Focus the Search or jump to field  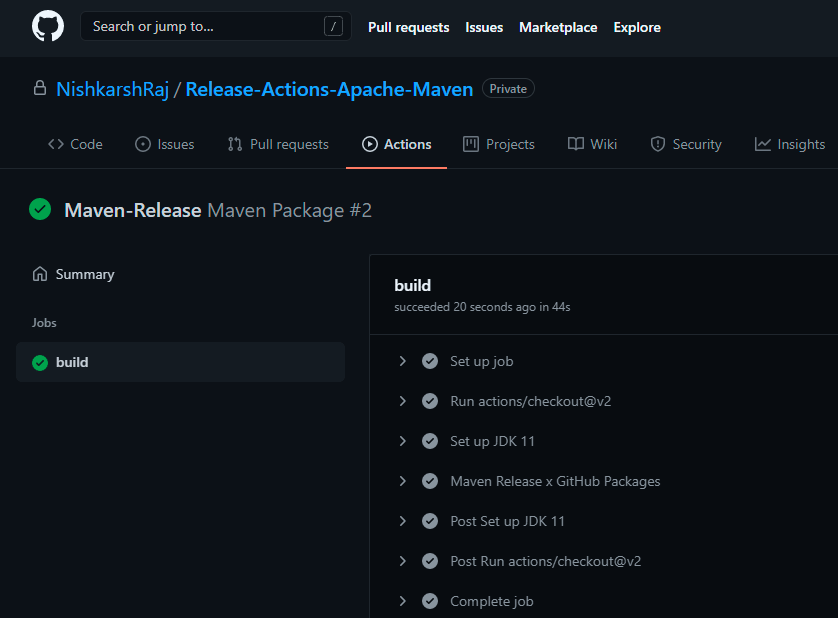tap(215, 26)
